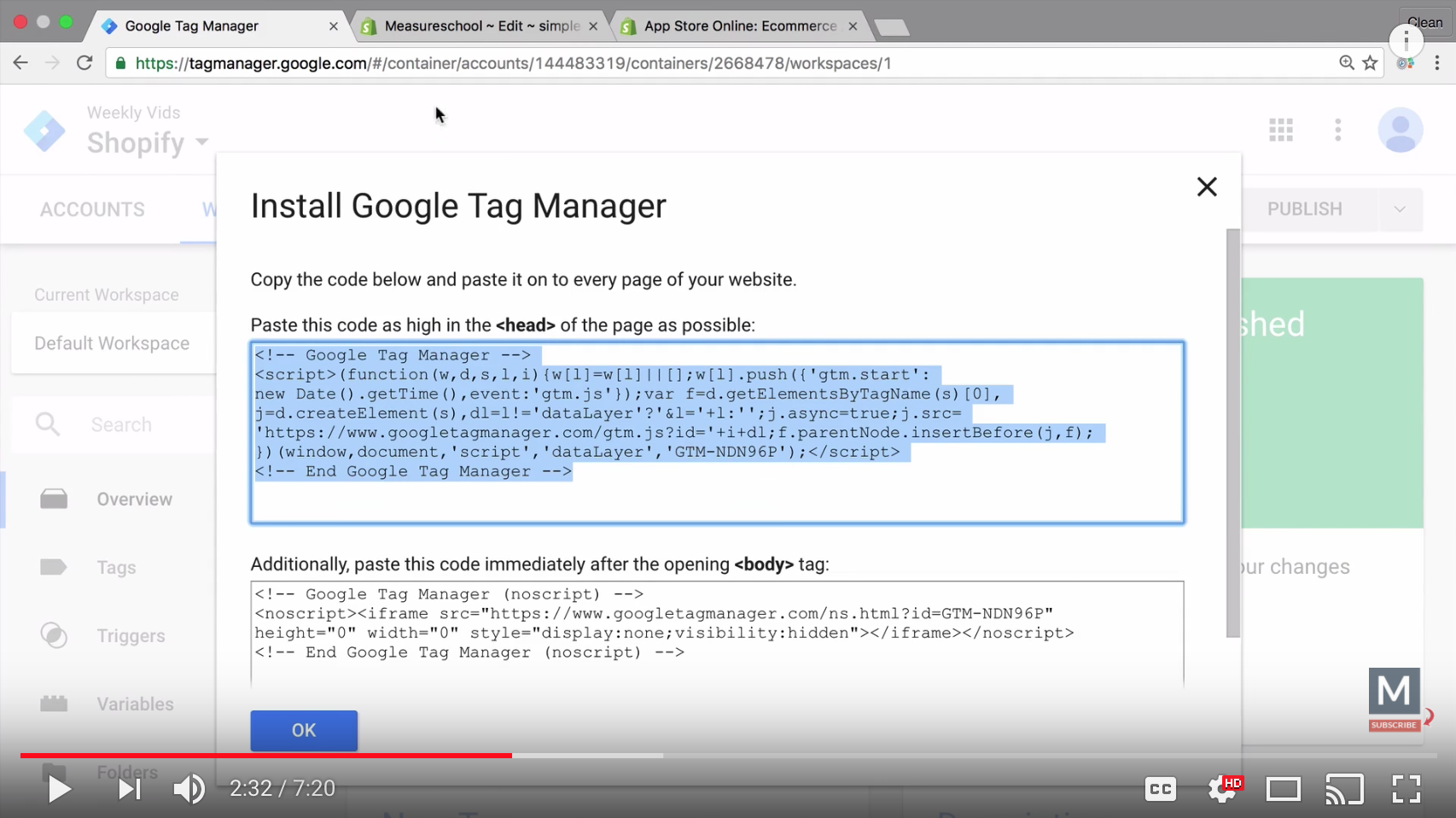Expand the Publish dropdown arrow
The image size is (1456, 818).
click(1400, 209)
